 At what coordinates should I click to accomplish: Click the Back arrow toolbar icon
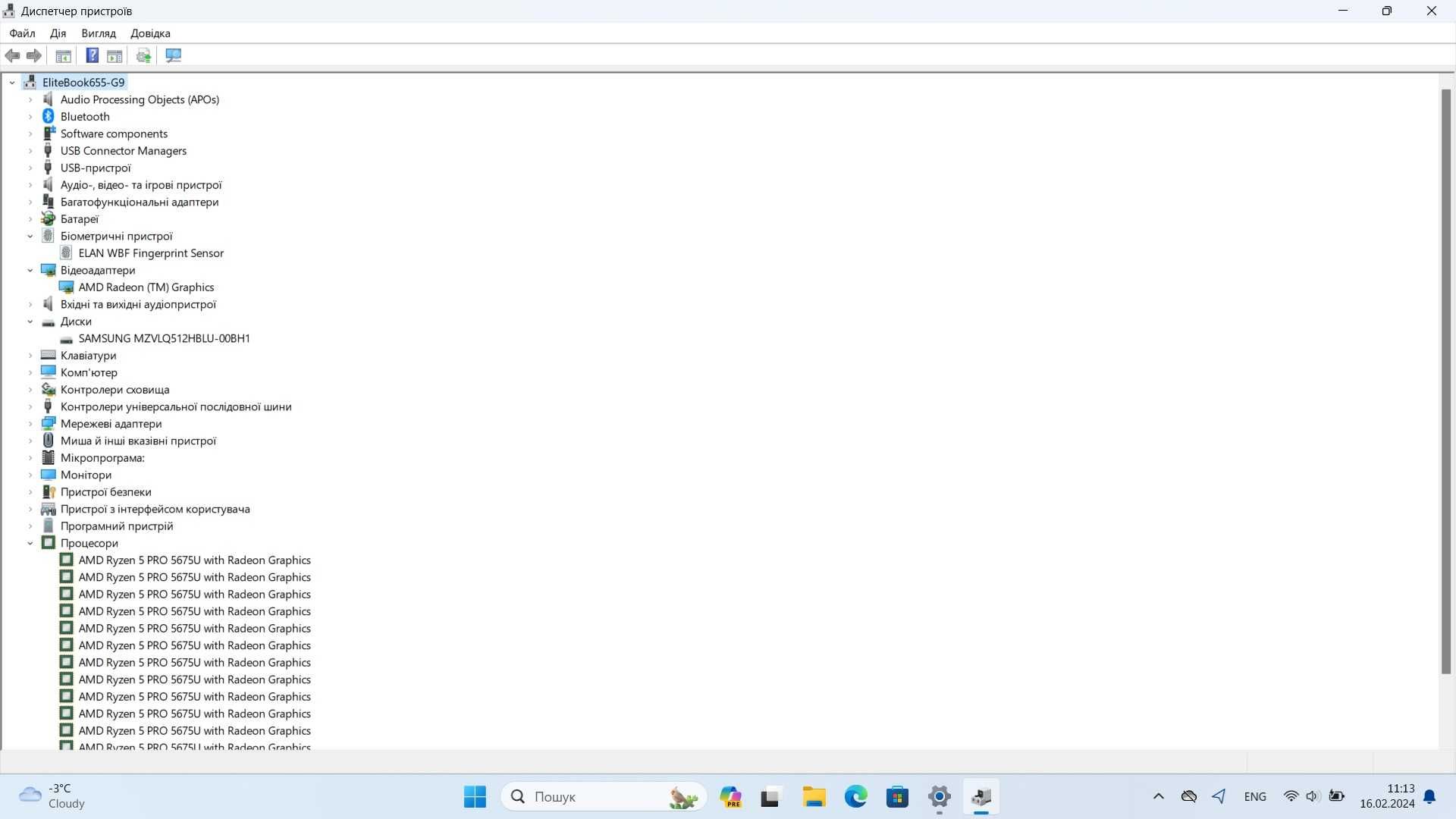12,55
